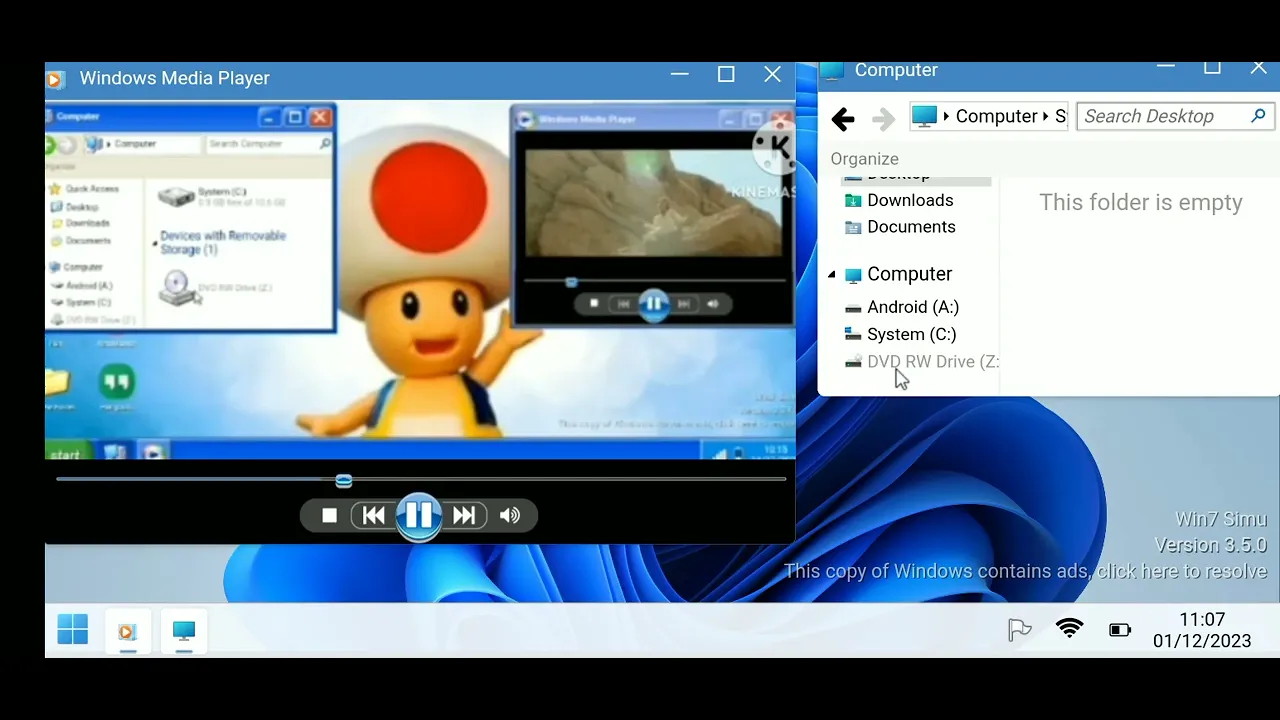
Task: Click the Wi-Fi tray icon
Action: tap(1070, 629)
